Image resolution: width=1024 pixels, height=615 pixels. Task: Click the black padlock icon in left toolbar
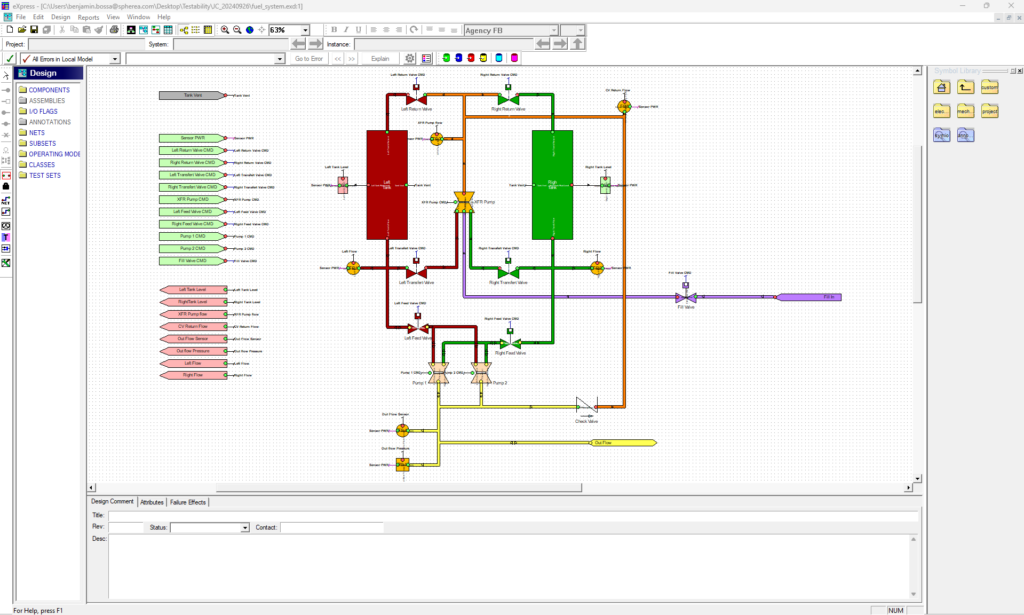click(x=6, y=187)
